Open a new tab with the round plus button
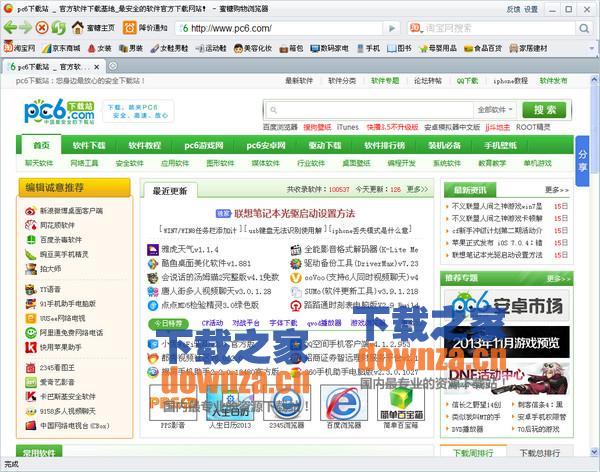Viewport: 600px width, 472px height. pyautogui.click(x=112, y=66)
